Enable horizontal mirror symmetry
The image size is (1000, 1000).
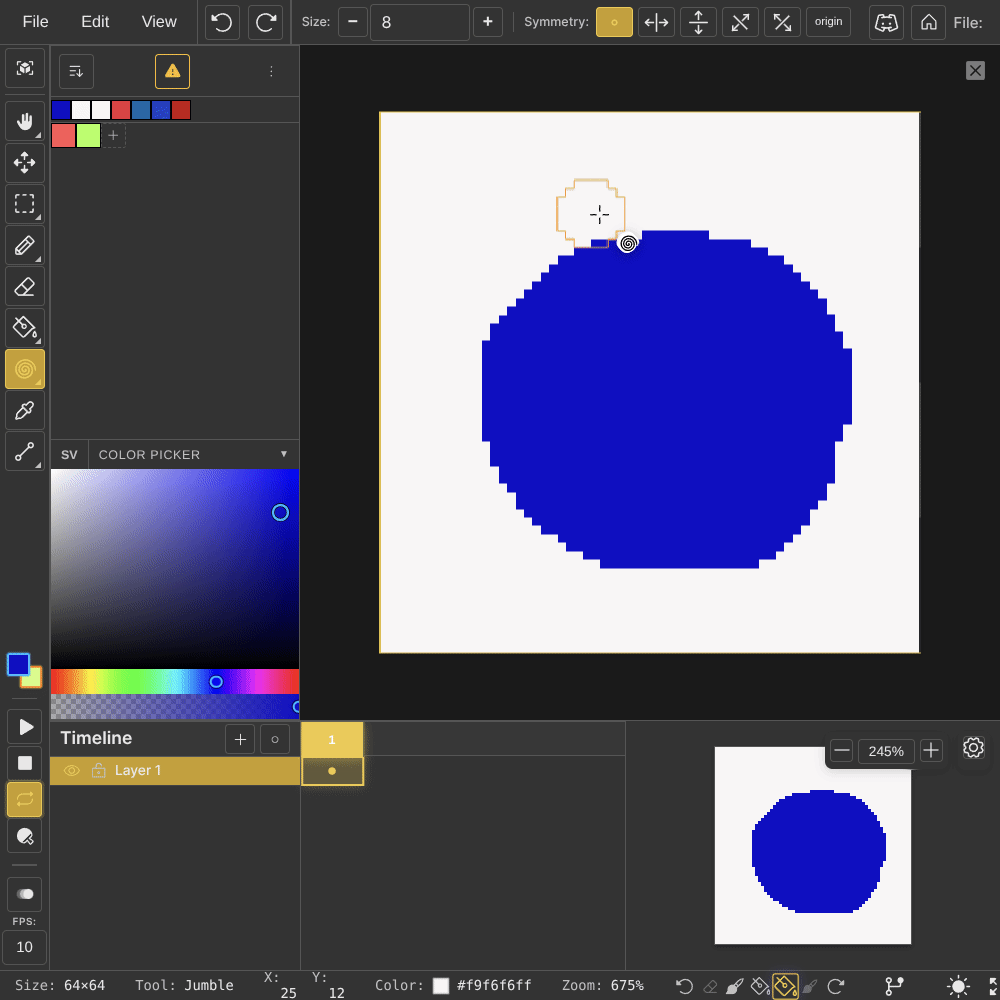click(656, 22)
